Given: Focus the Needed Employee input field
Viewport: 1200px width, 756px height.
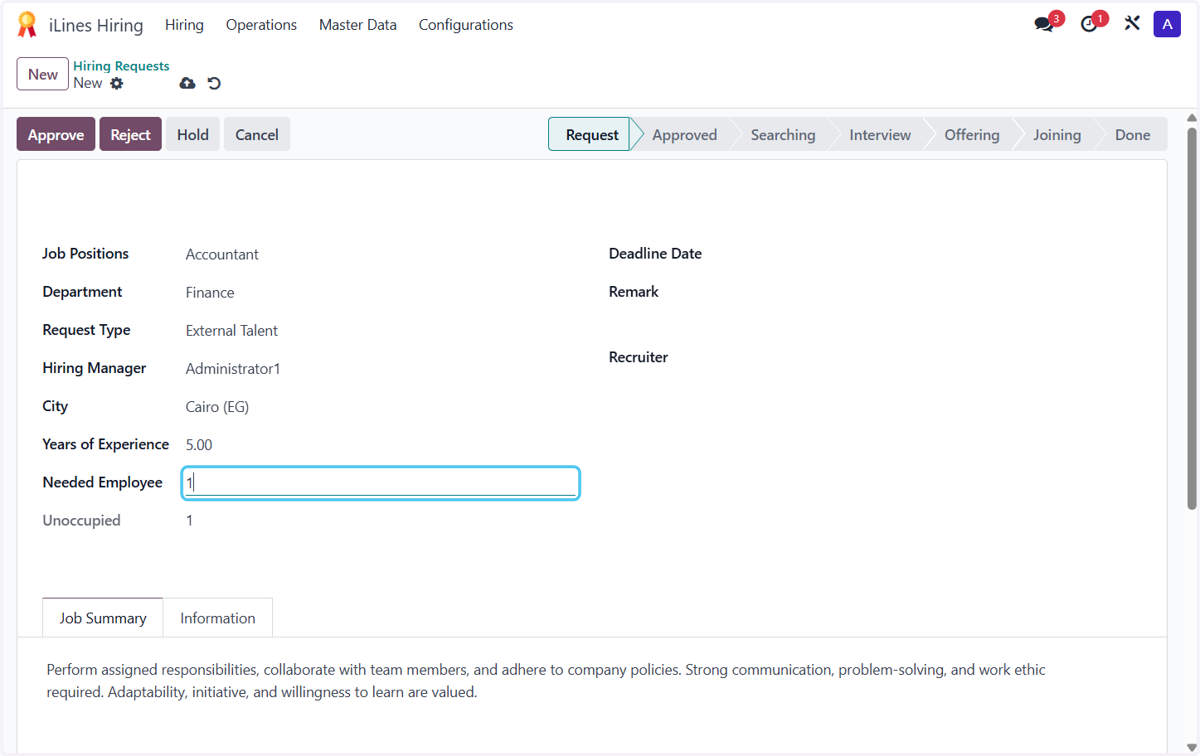Looking at the screenshot, I should [x=381, y=483].
